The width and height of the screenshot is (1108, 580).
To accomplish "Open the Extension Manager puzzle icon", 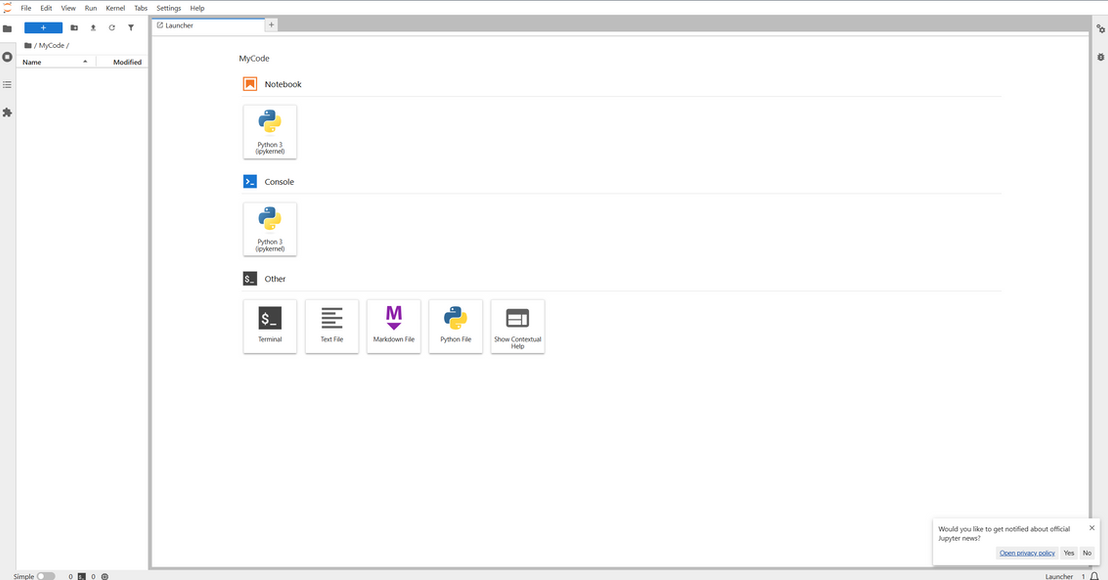I will click(7, 112).
